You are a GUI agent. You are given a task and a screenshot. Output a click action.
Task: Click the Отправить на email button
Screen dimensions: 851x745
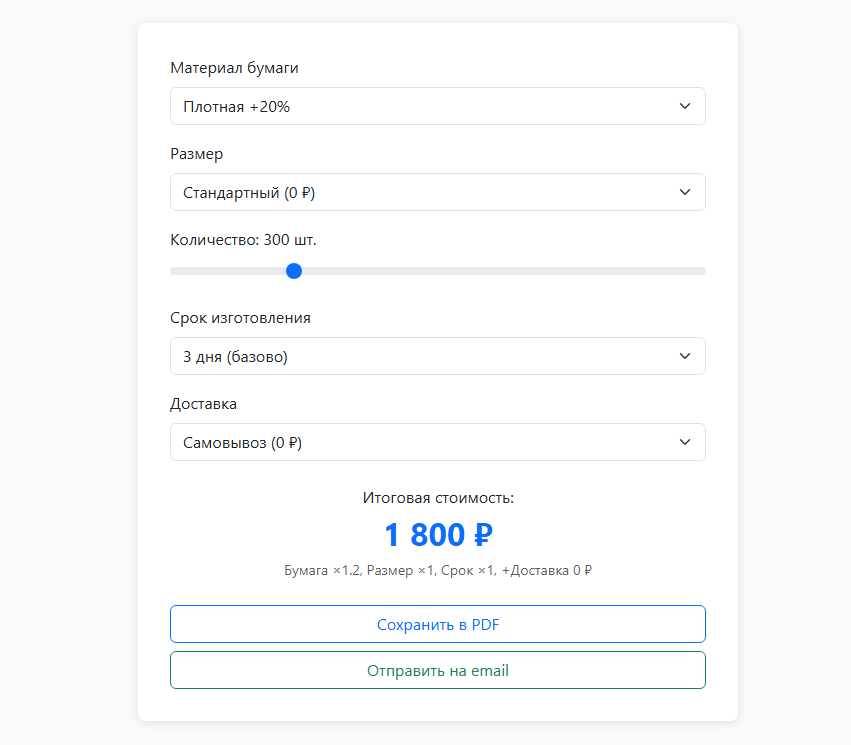click(438, 669)
